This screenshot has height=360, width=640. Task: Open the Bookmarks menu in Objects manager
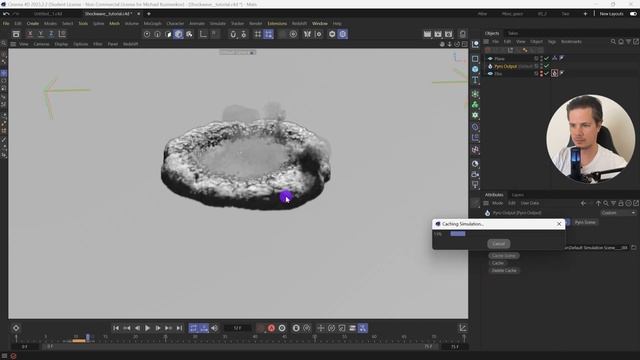pyautogui.click(x=571, y=42)
